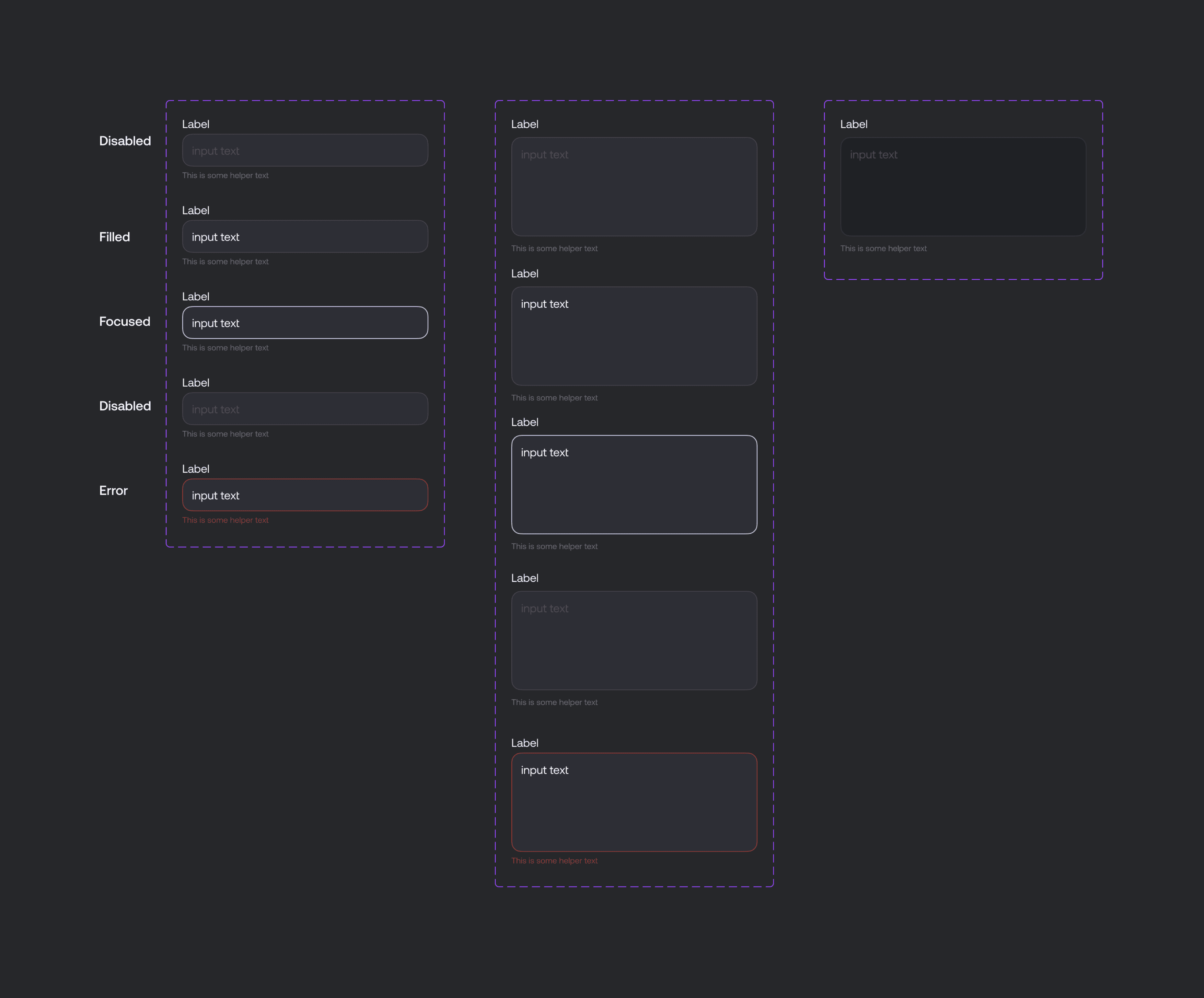1204x998 pixels.
Task: Click the top disabled textarea in middle column
Action: (633, 187)
